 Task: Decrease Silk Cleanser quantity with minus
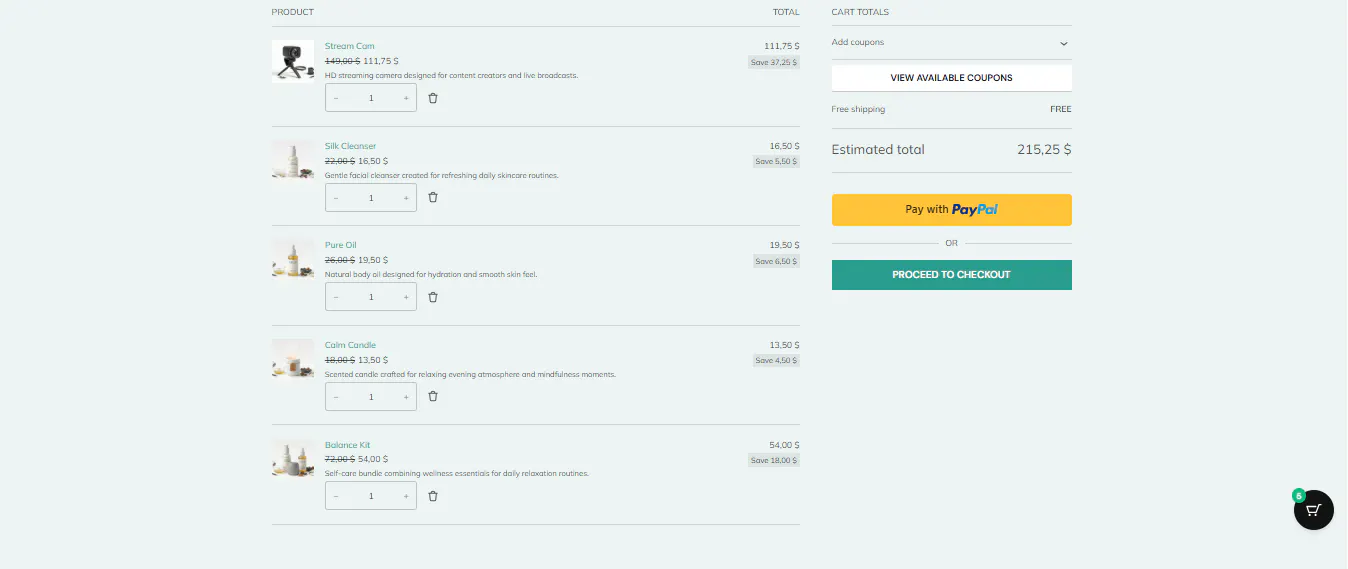(336, 198)
